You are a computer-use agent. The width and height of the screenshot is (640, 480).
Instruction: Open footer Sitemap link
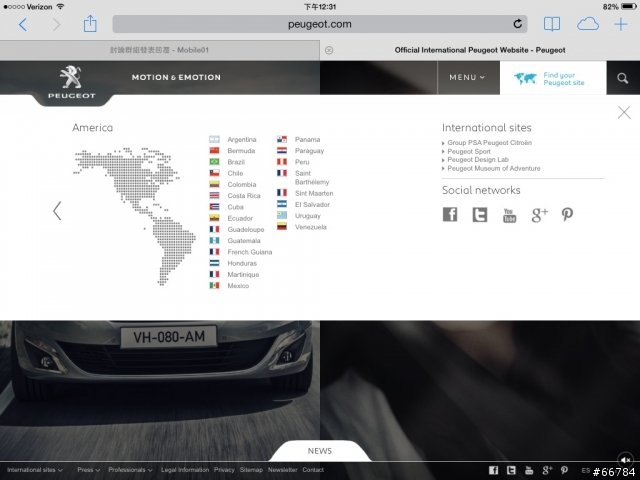pos(251,470)
